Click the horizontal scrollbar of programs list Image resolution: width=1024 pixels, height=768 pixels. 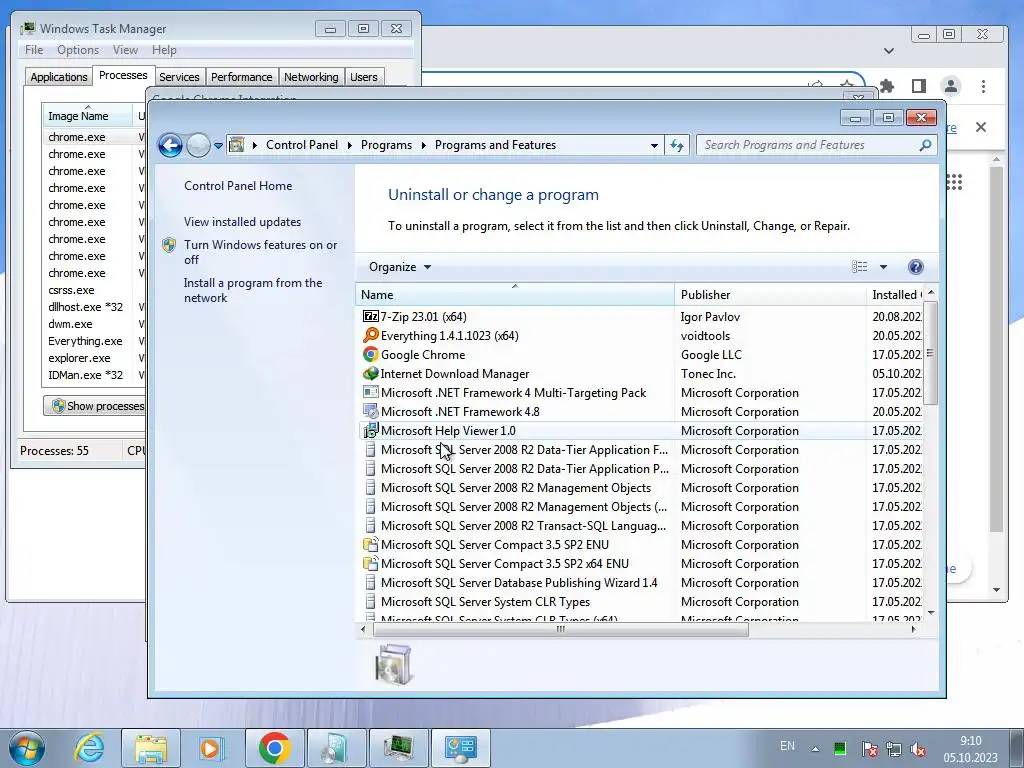click(560, 630)
